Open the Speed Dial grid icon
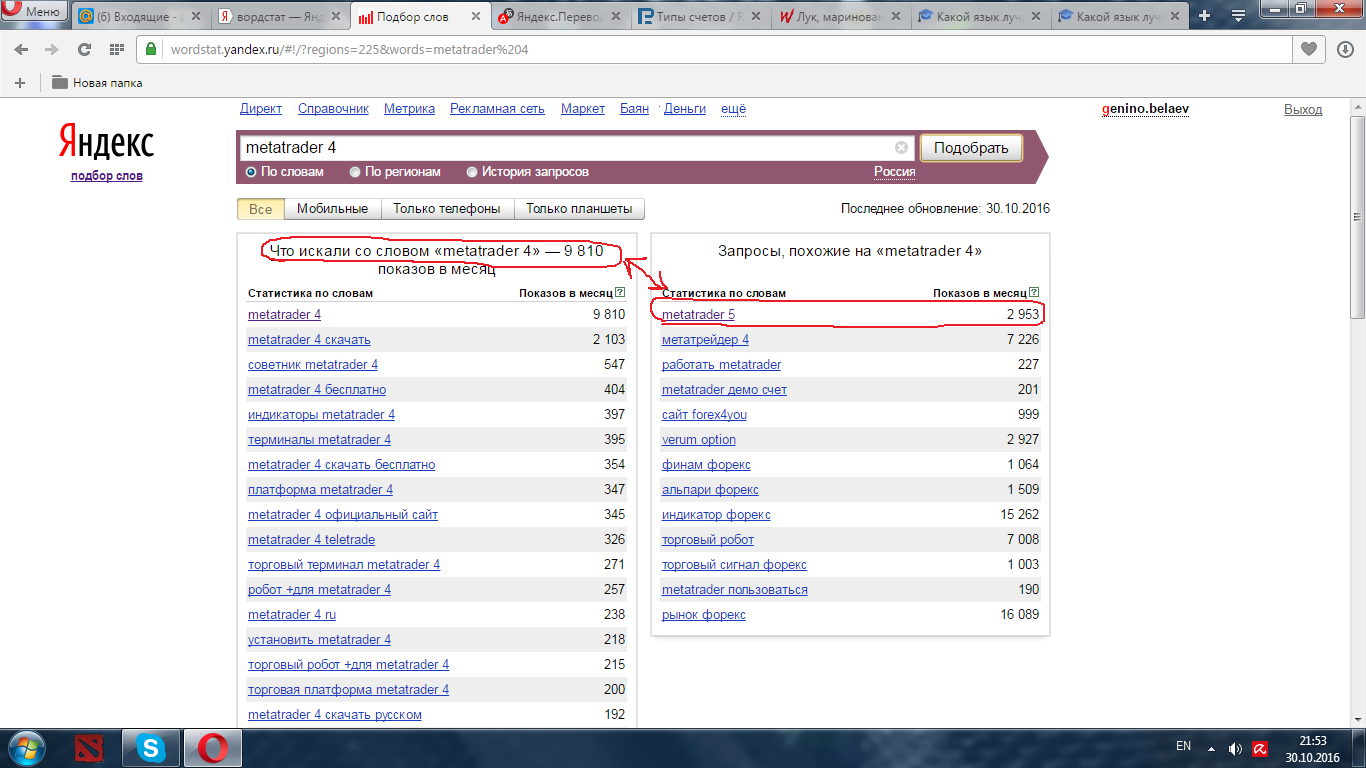 pos(117,49)
